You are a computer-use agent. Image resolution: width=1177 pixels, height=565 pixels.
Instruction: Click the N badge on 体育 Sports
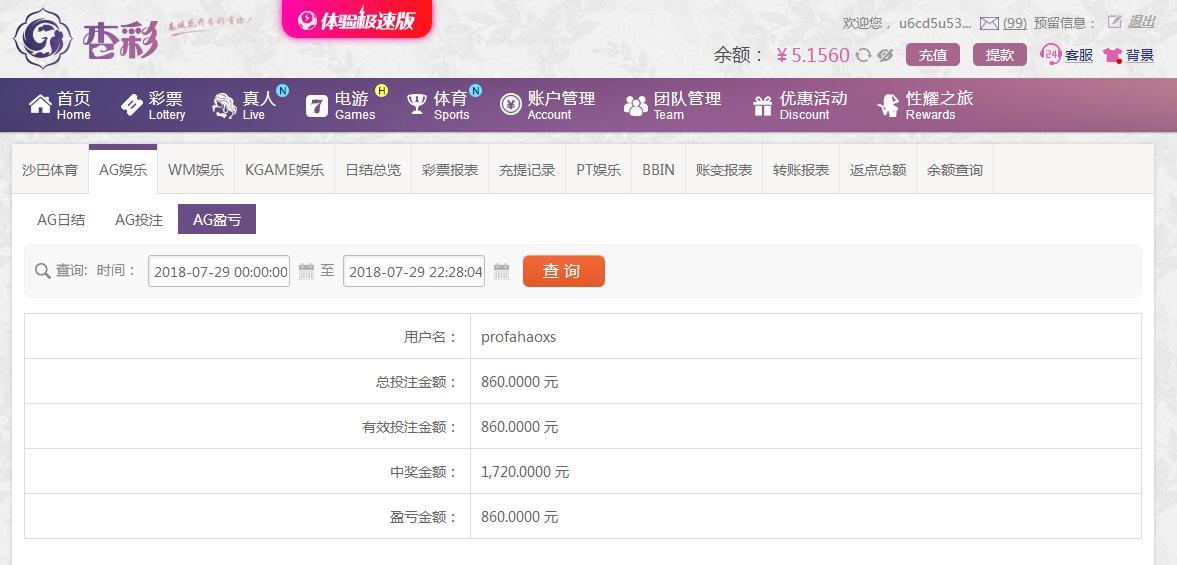click(475, 91)
